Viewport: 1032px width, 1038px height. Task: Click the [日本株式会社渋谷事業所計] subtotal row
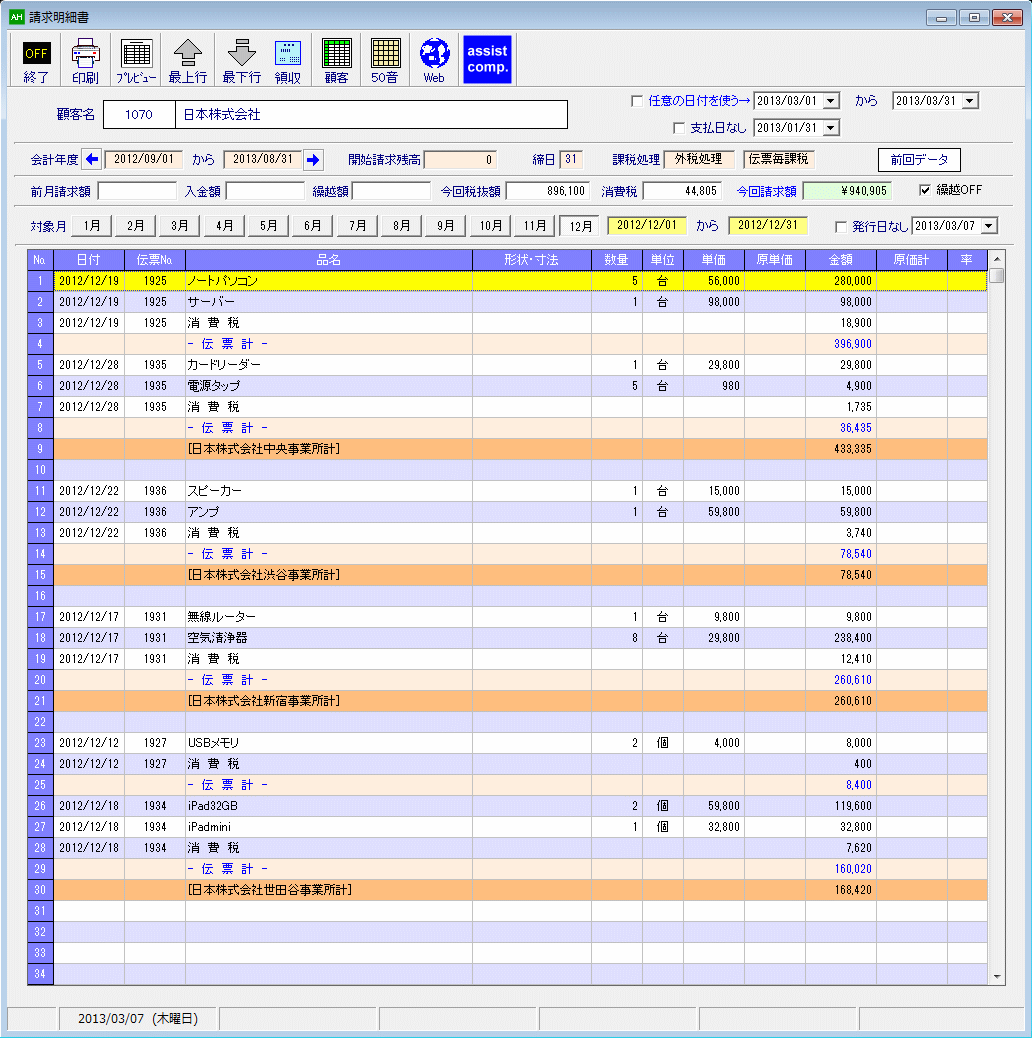[x=507, y=575]
